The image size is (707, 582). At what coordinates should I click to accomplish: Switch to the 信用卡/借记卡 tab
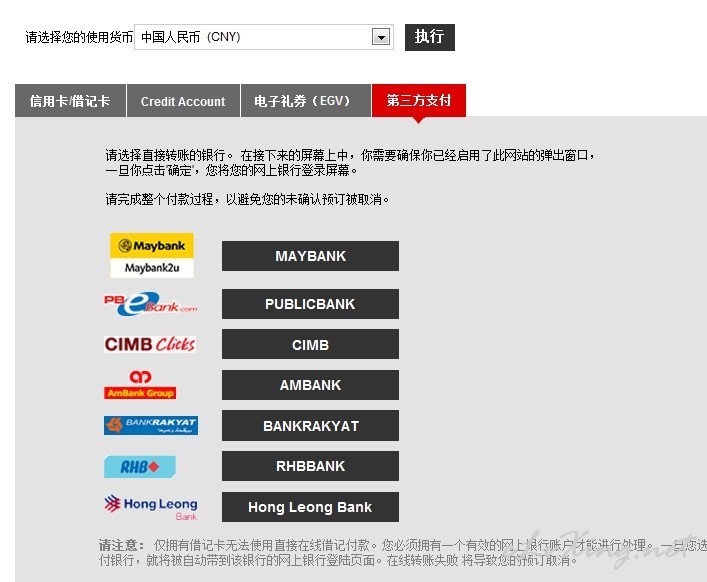pyautogui.click(x=70, y=101)
